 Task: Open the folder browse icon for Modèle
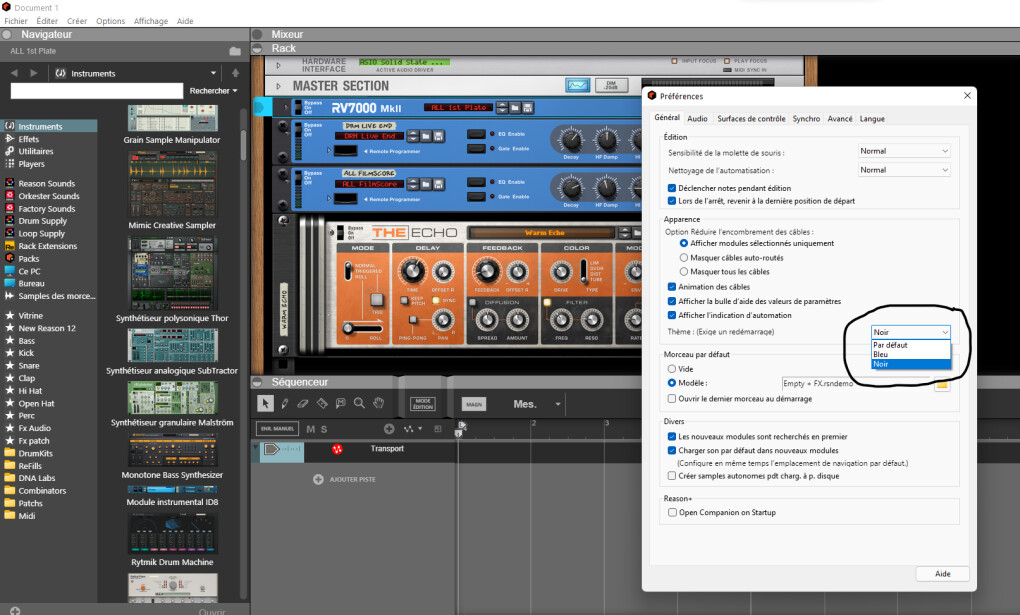pyautogui.click(x=942, y=385)
